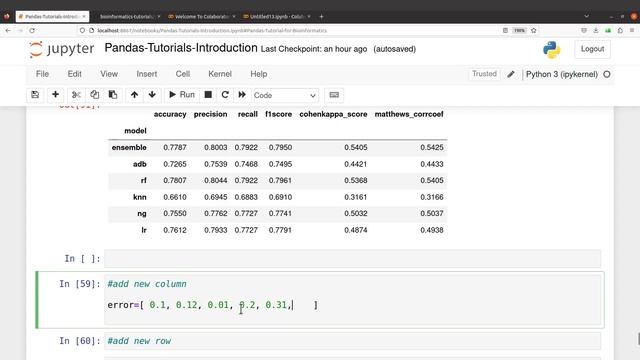
Task: Click lr f1score value 0.7791
Action: pos(280,230)
